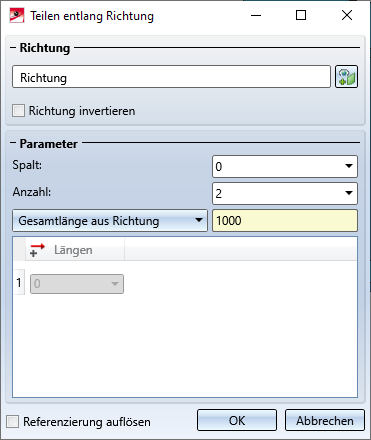Click the Anzahl value text field
This screenshot has height=440, width=371.
277,193
